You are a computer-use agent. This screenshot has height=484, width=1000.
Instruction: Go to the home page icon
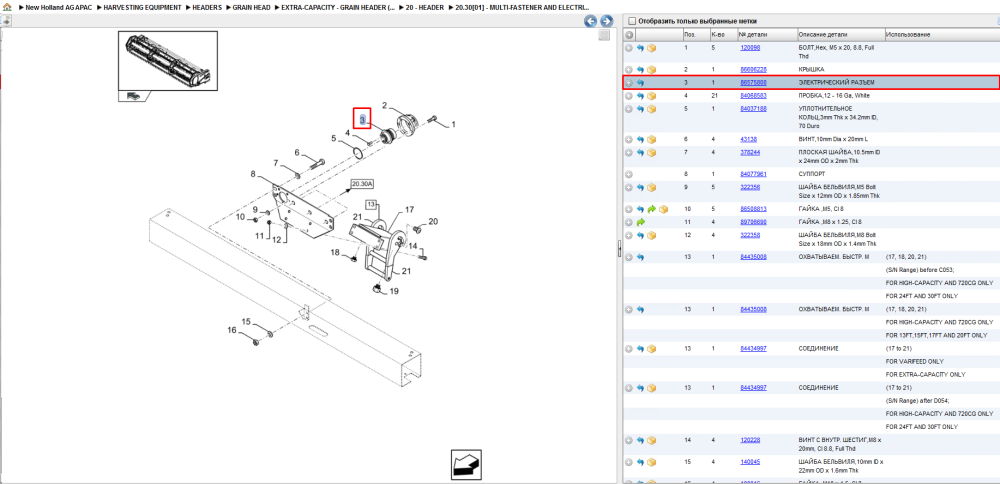(x=8, y=7)
